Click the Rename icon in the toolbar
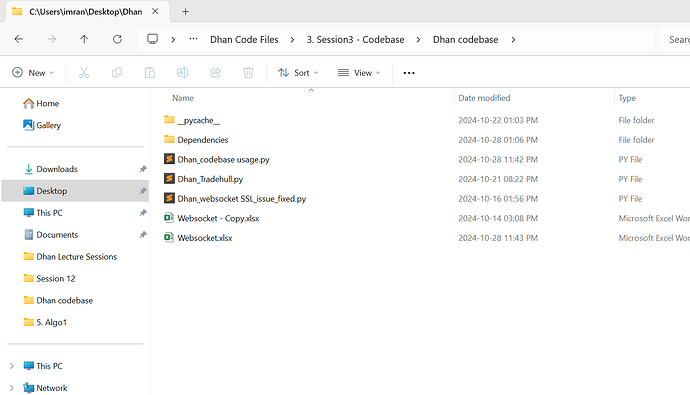This screenshot has height=395, width=690. 182,73
